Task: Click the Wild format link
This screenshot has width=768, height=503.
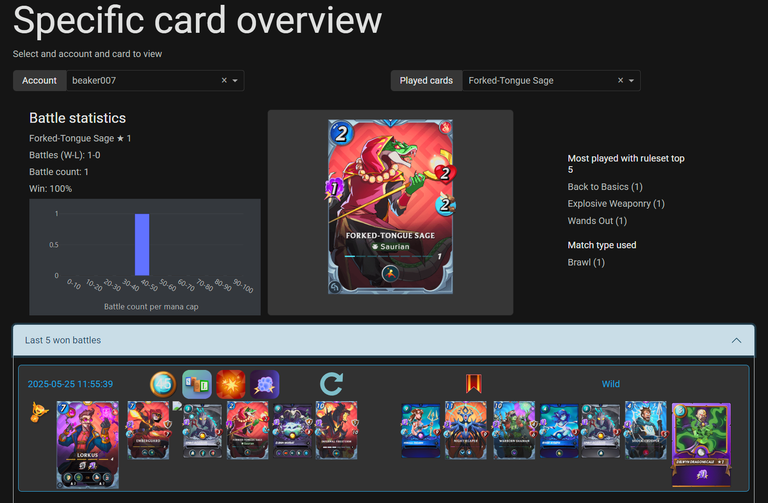Action: [611, 384]
